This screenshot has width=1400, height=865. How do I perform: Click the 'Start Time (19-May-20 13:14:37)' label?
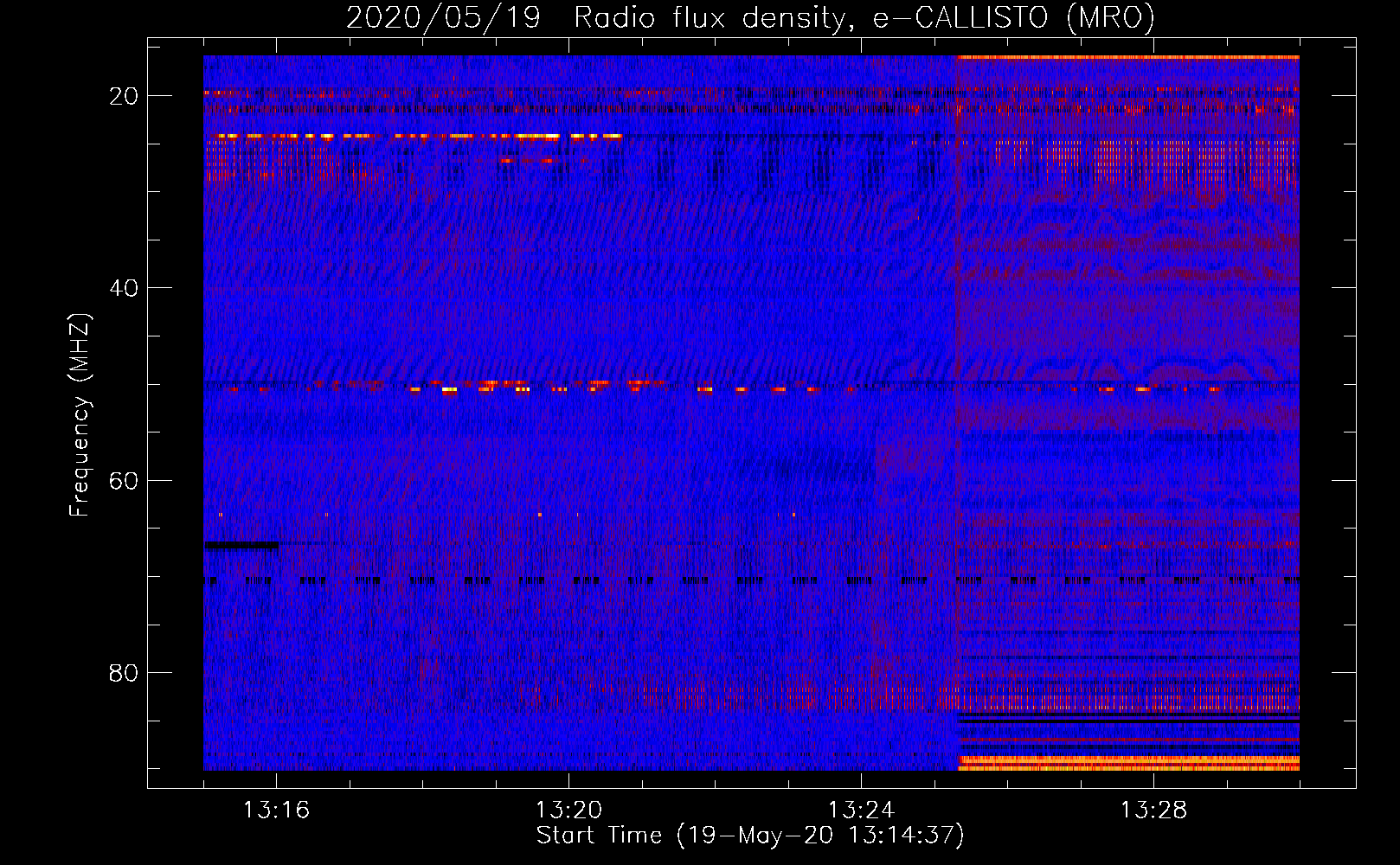pos(750,836)
